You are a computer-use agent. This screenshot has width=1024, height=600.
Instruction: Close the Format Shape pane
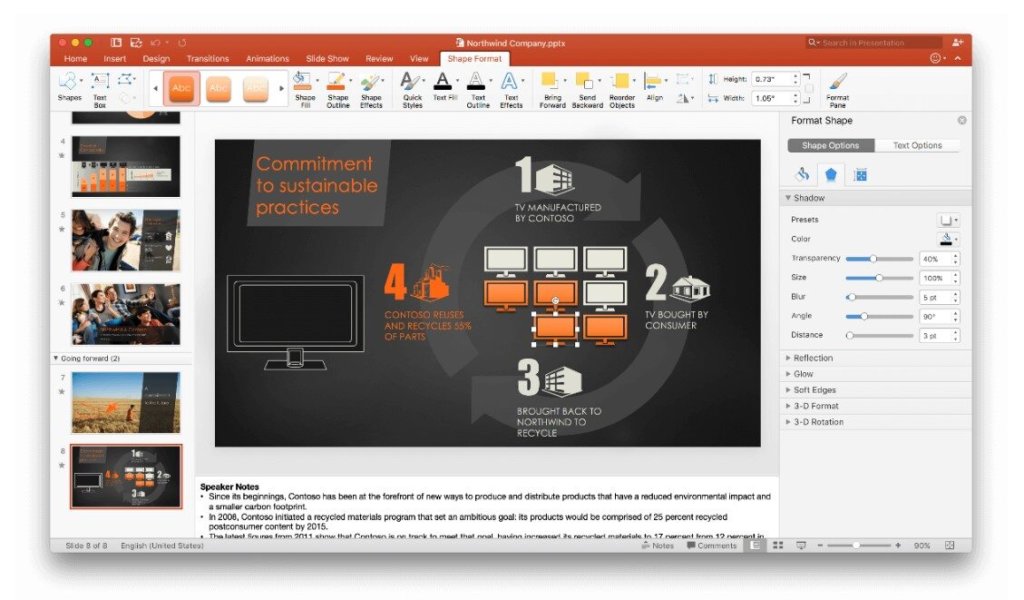tap(962, 120)
